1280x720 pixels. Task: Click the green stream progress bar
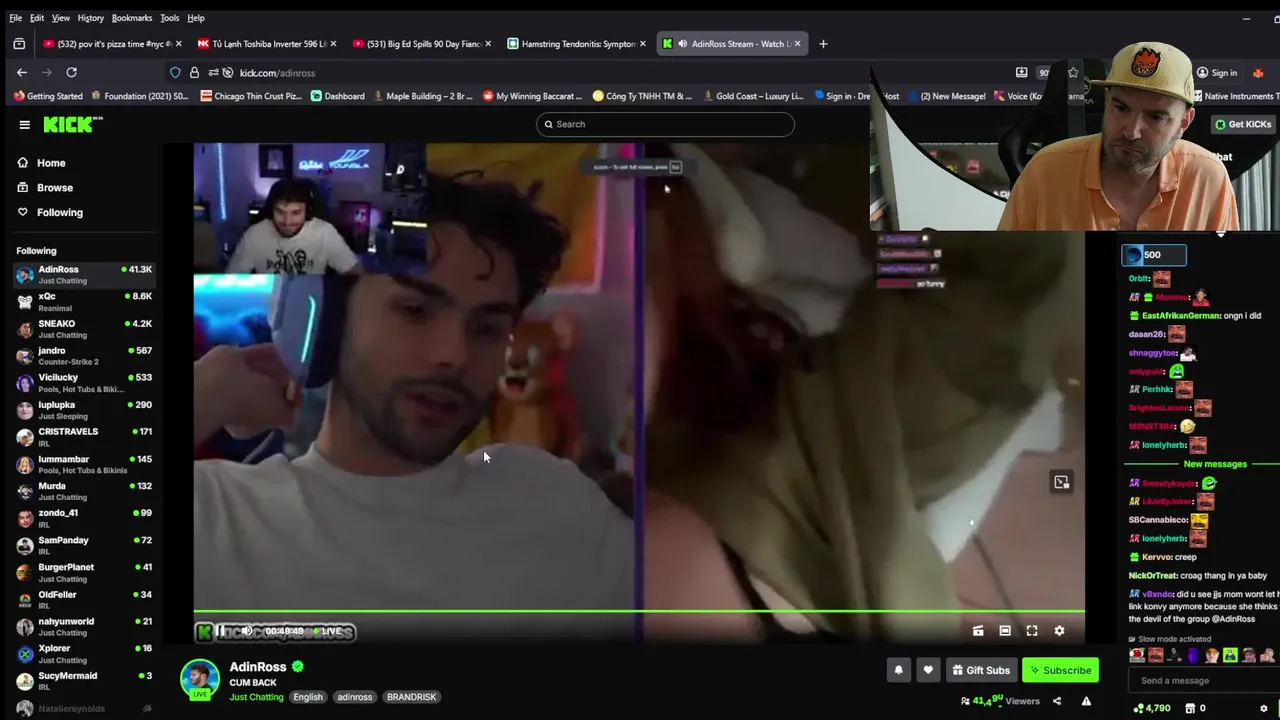[639, 610]
